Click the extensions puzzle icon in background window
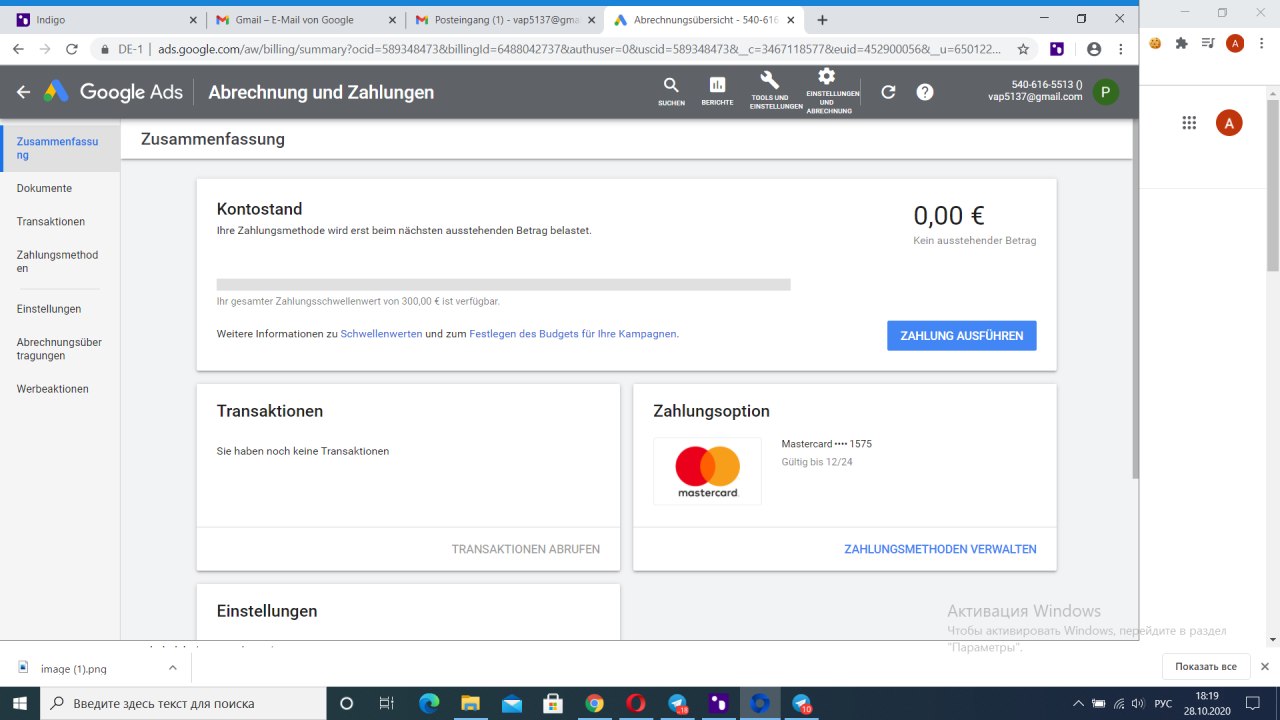This screenshot has width=1280, height=720. (x=1182, y=43)
